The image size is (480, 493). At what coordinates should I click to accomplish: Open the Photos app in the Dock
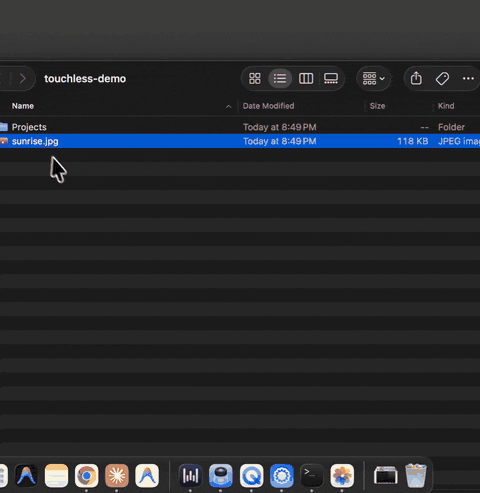pos(342,475)
